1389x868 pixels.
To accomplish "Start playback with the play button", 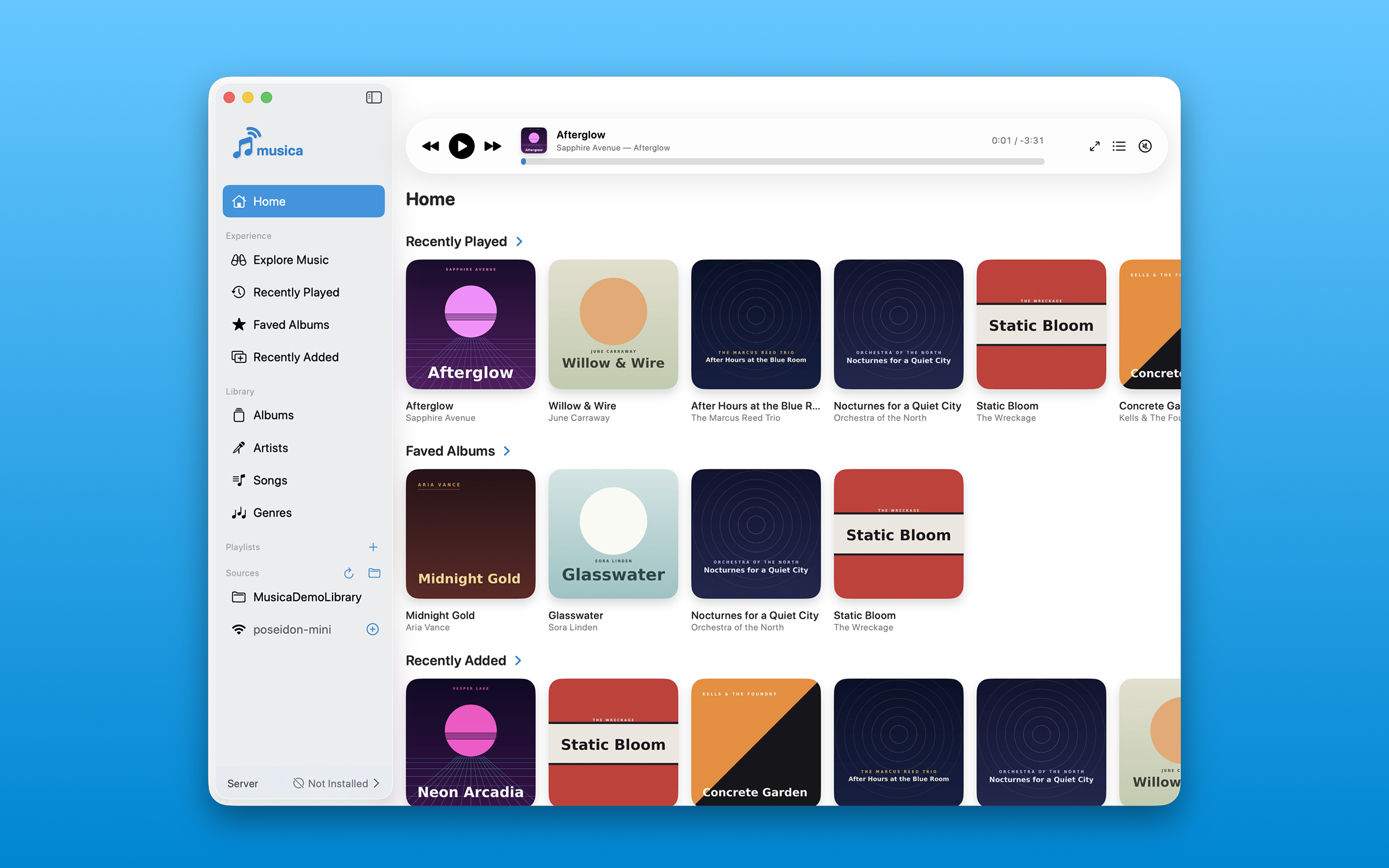I will [462, 146].
